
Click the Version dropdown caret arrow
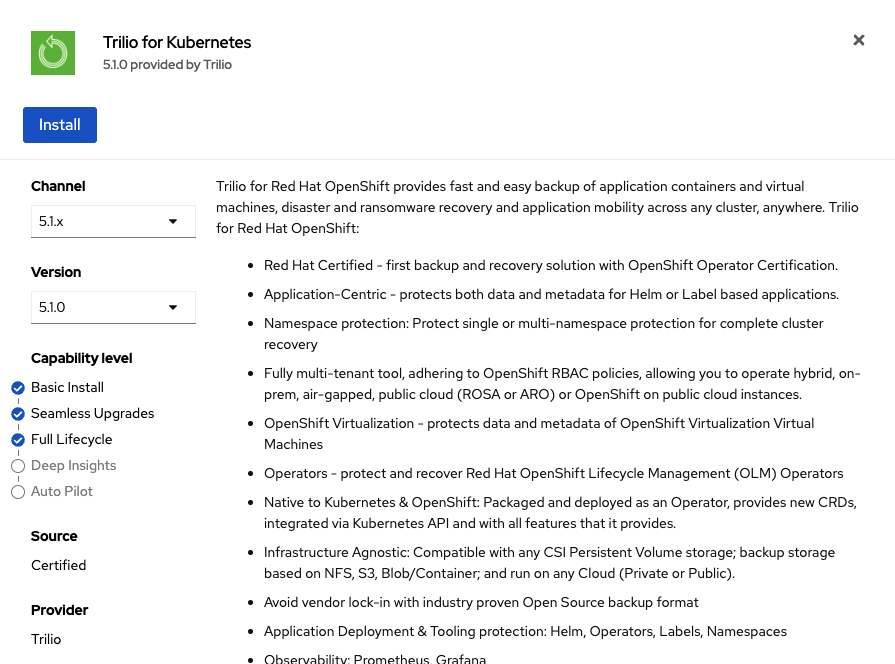pyautogui.click(x=173, y=308)
